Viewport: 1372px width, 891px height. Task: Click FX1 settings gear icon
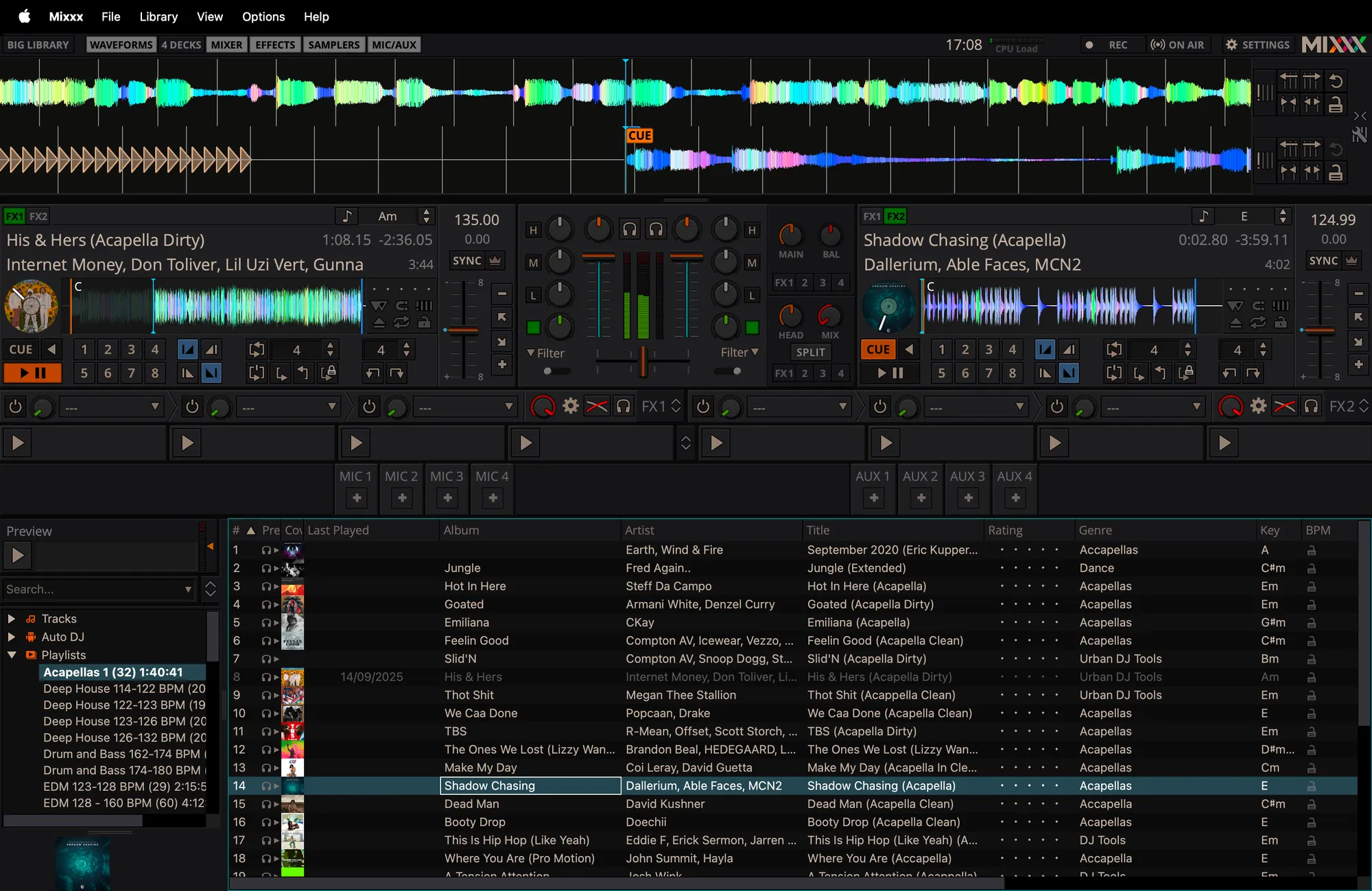pos(571,406)
